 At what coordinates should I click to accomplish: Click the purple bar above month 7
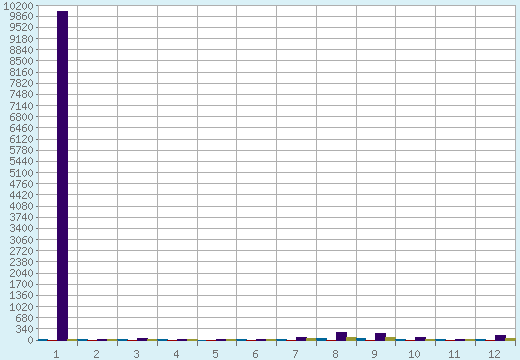point(301,339)
